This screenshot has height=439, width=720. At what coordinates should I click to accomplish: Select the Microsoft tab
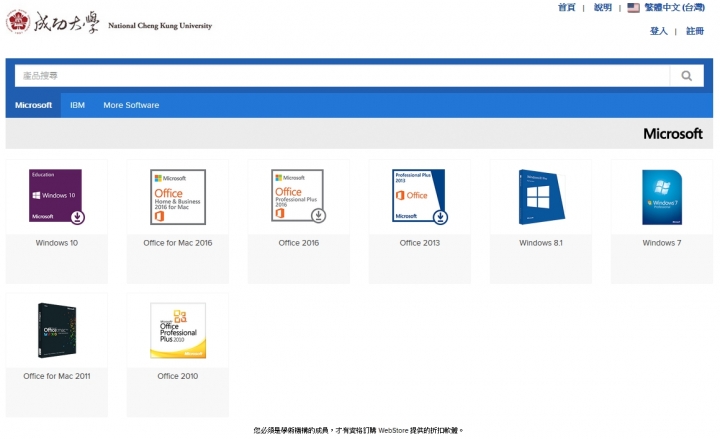tap(33, 105)
